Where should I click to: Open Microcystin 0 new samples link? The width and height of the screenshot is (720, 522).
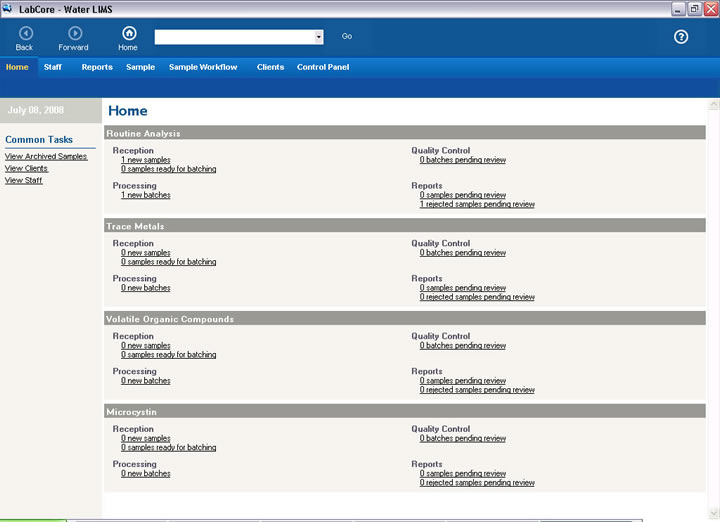click(146, 438)
